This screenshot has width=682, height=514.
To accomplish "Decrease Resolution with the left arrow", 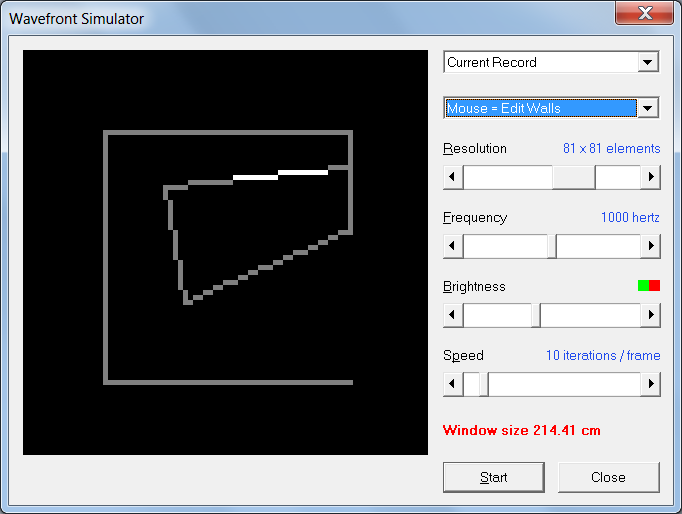I will 453,177.
